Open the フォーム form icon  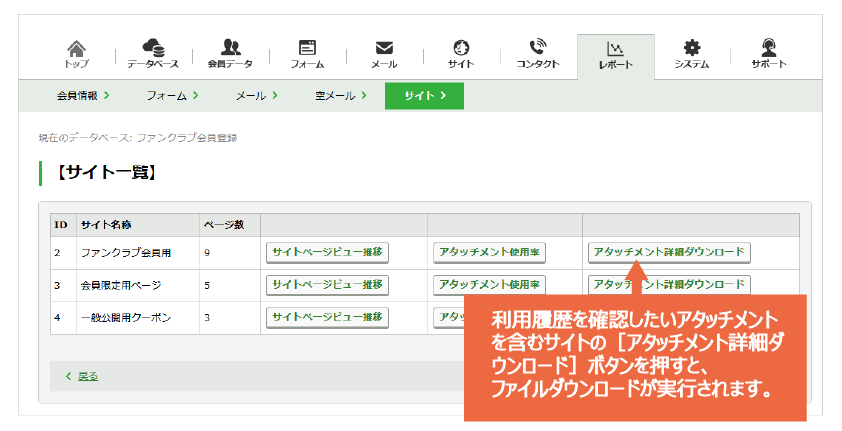click(x=307, y=48)
